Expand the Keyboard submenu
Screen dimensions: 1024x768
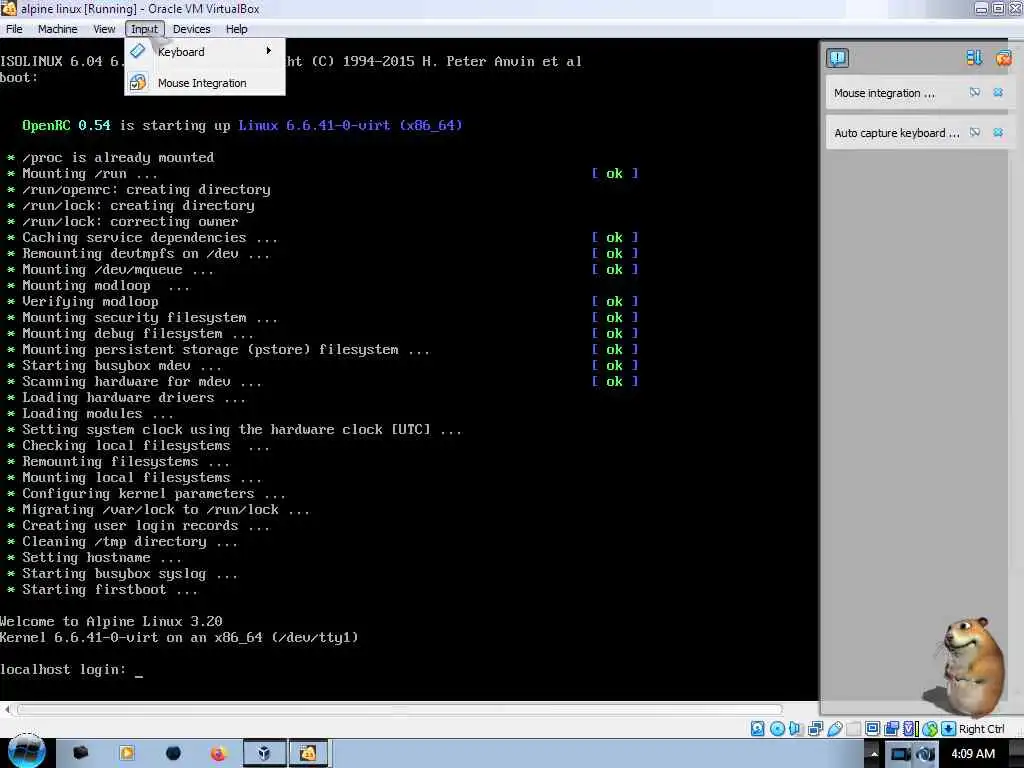click(x=205, y=52)
